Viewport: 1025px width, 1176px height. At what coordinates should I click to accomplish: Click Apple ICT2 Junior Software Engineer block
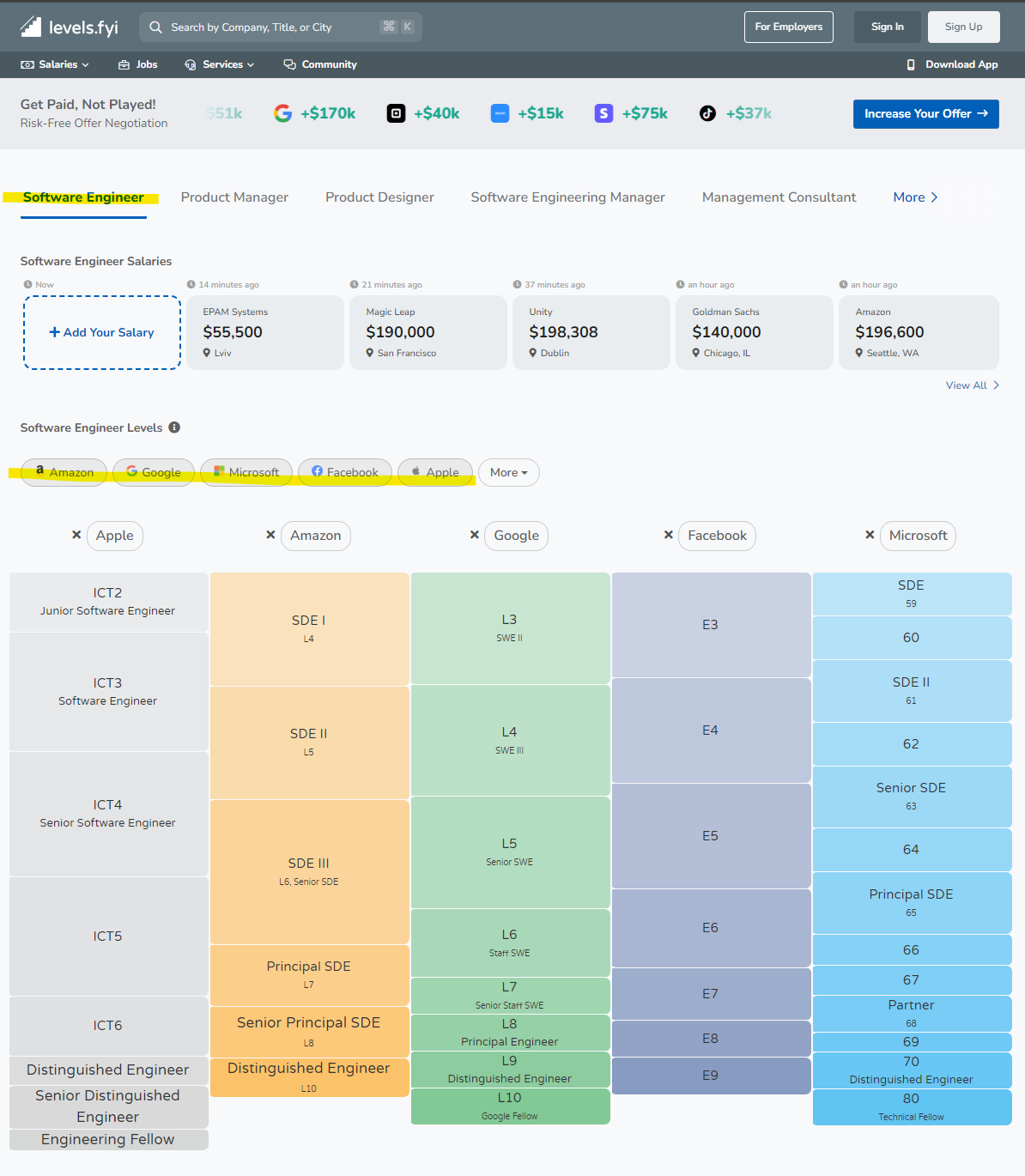point(109,602)
